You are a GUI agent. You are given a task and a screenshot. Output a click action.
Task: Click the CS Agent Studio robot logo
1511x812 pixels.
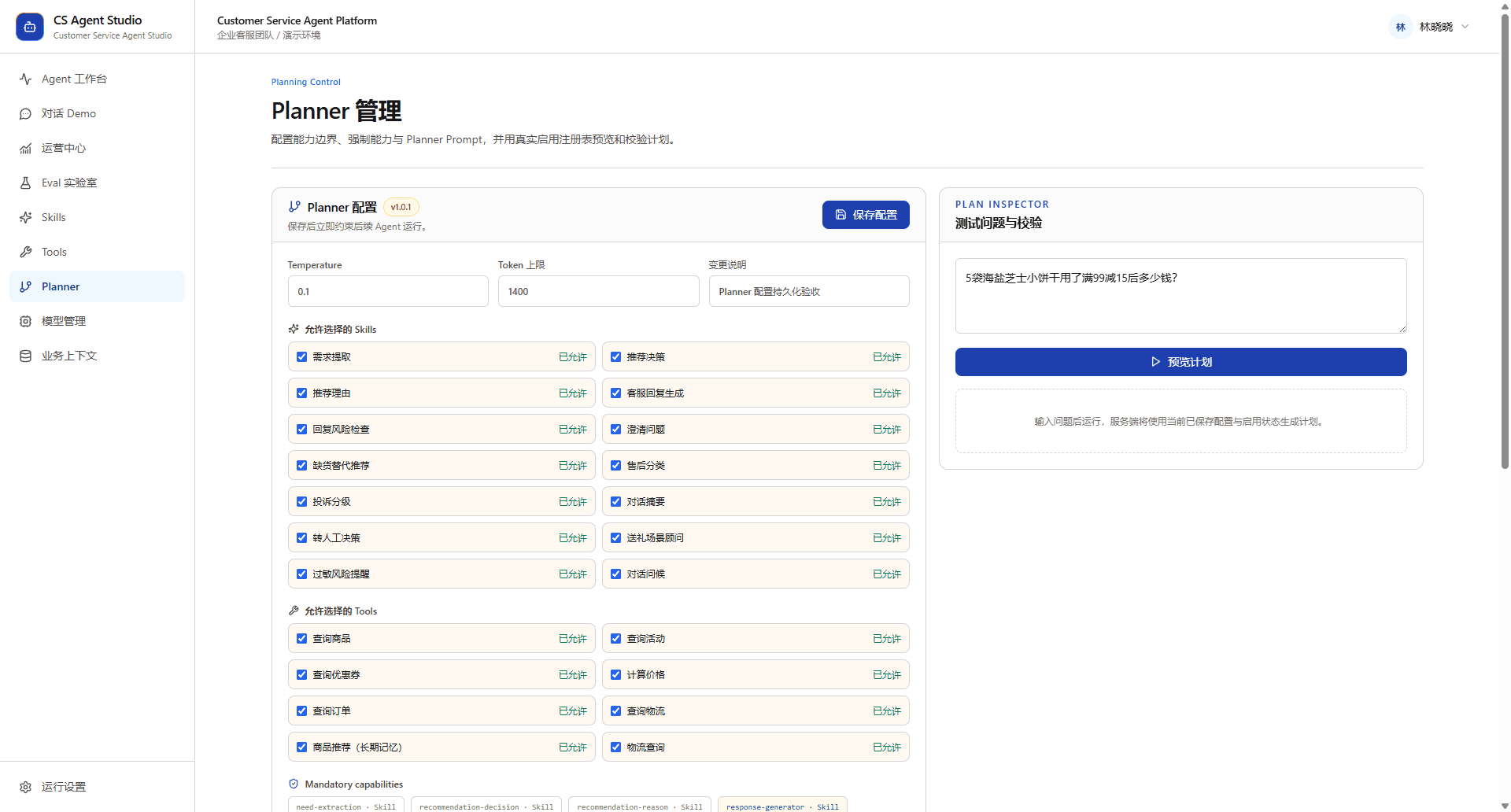click(x=30, y=27)
